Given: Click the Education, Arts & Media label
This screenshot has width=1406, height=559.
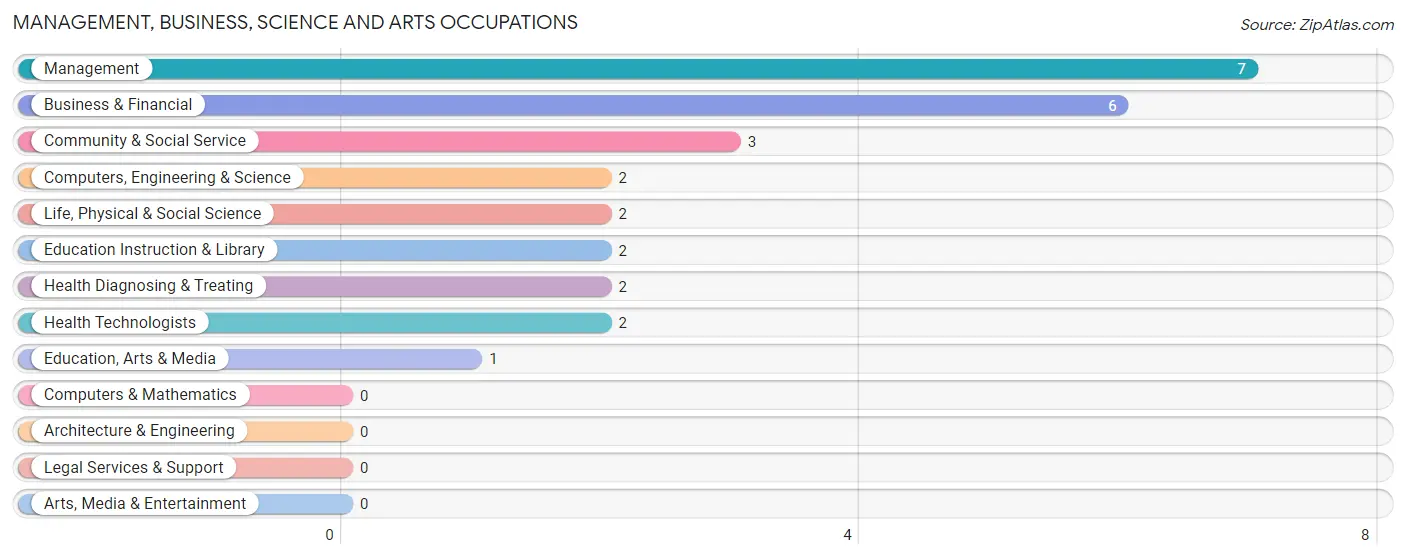Looking at the screenshot, I should tap(130, 359).
